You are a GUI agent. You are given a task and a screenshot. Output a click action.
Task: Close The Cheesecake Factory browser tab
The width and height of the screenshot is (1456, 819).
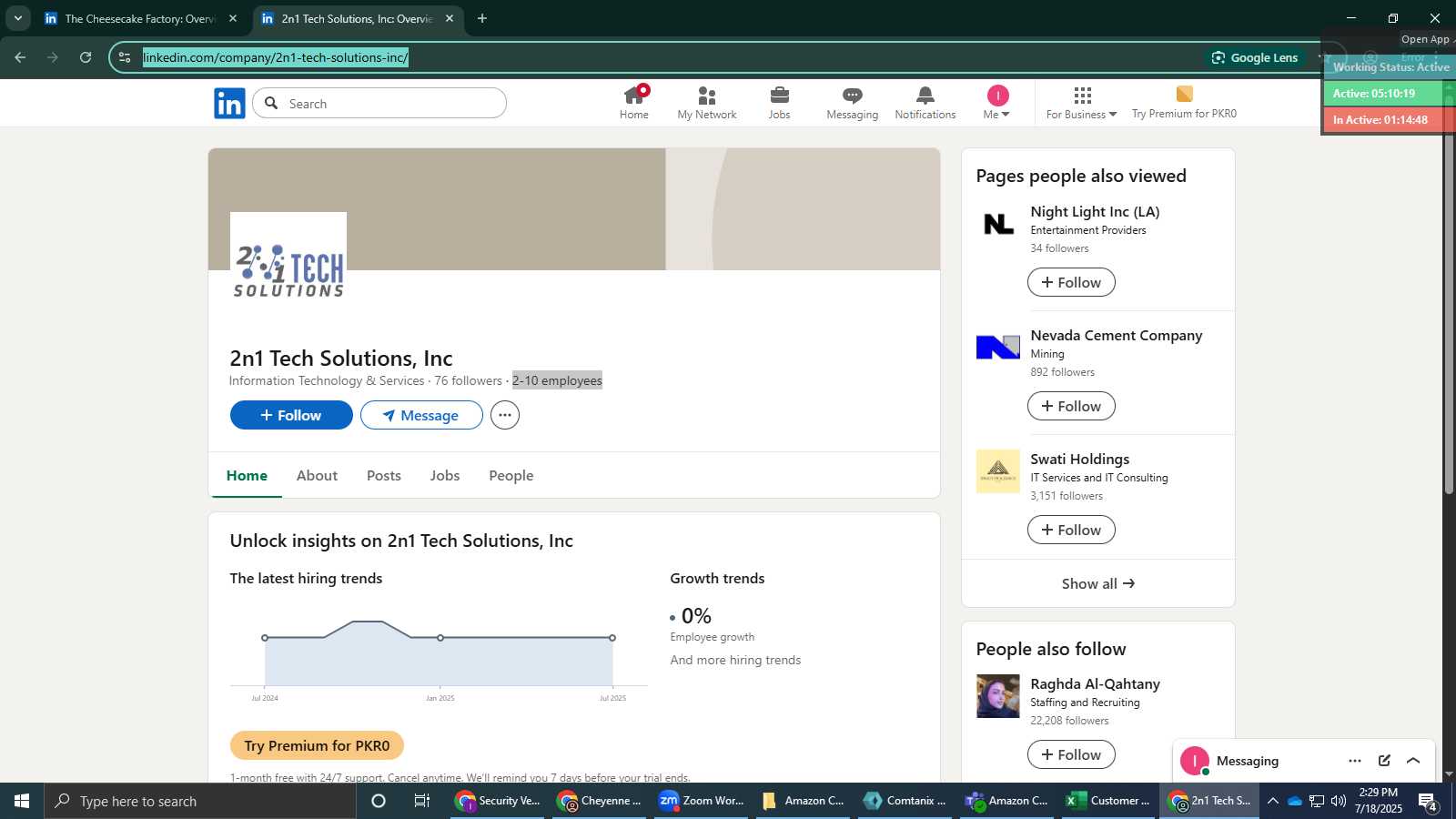[233, 18]
